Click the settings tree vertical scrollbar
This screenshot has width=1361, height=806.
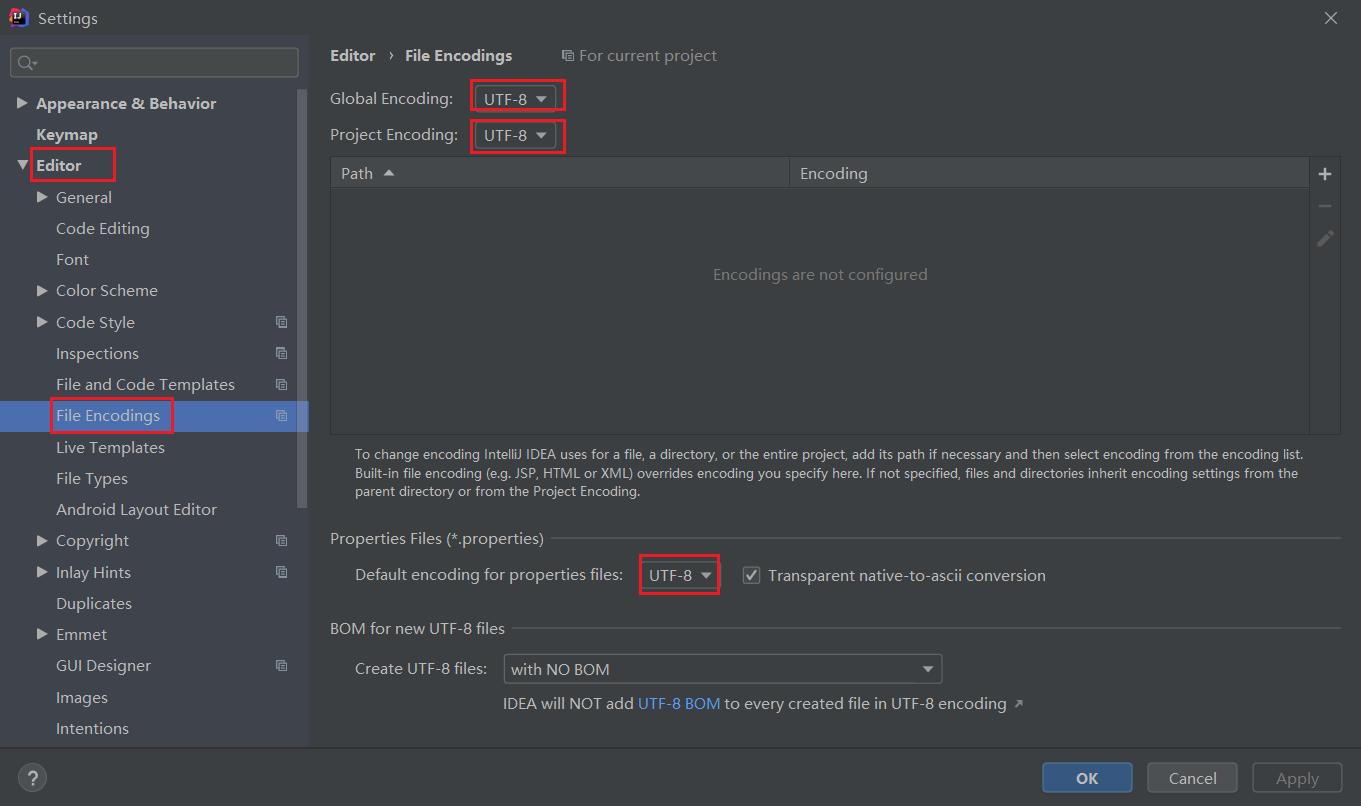tap(303, 298)
